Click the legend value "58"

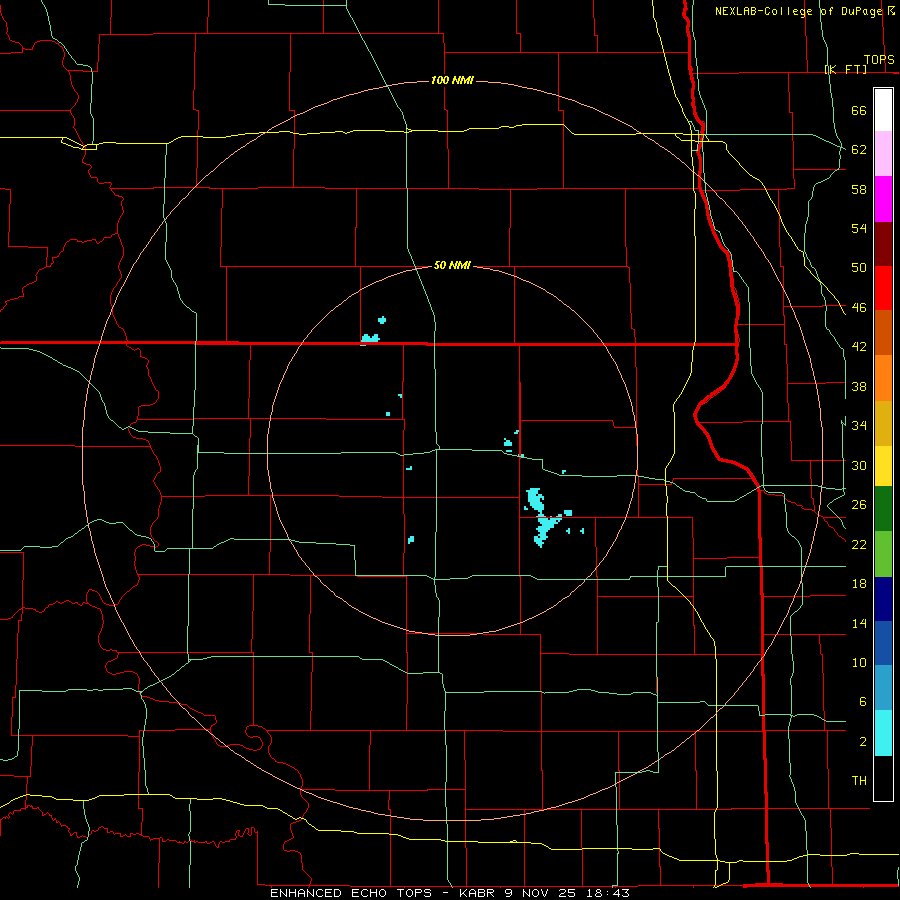coord(859,189)
